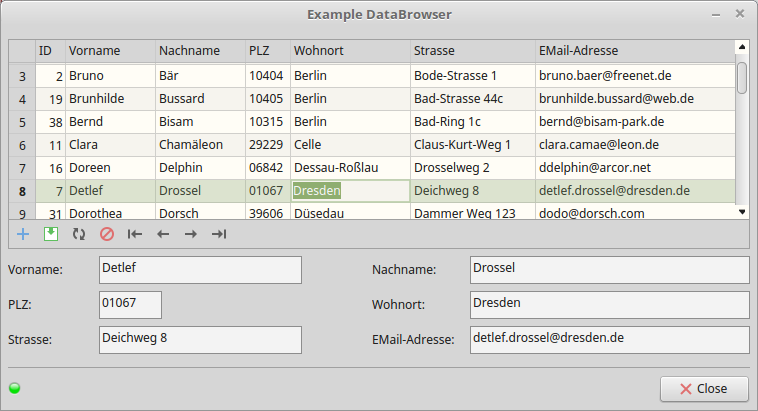Screen dimensions: 758x411
Task: Click the red cancel circle icon
Action: coord(107,234)
